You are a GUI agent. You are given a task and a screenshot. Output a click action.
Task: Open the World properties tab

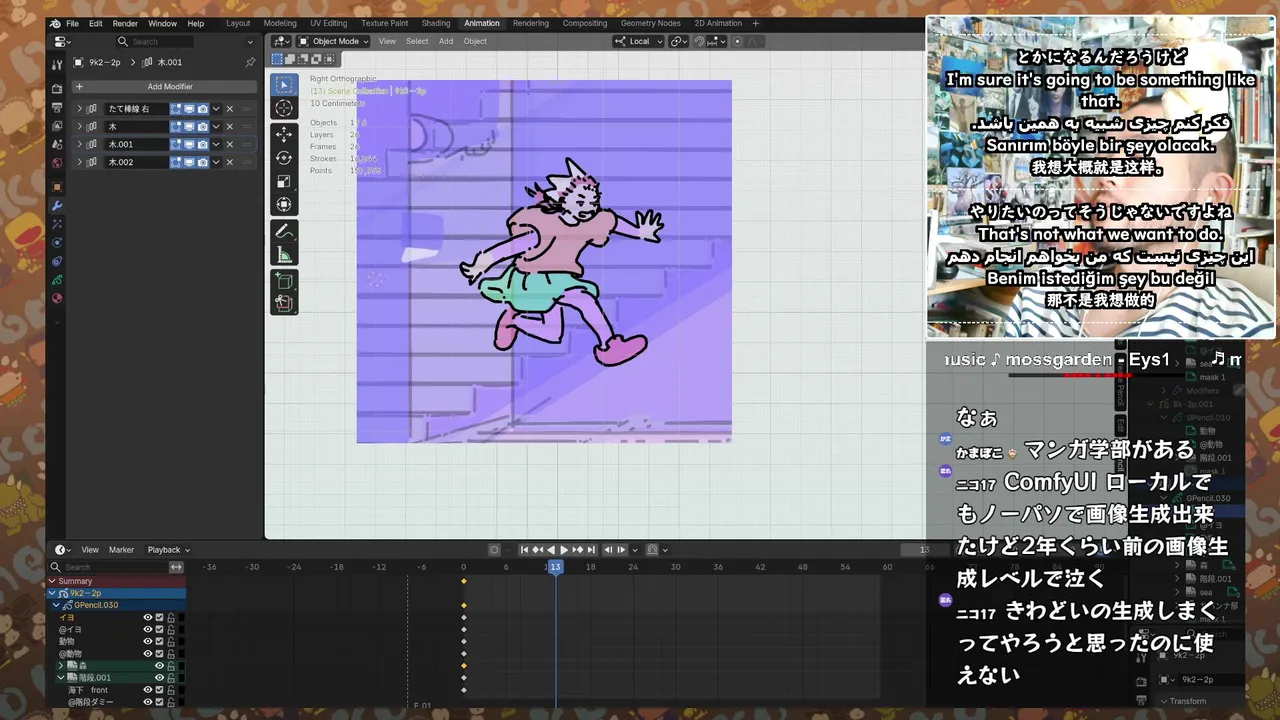[57, 163]
